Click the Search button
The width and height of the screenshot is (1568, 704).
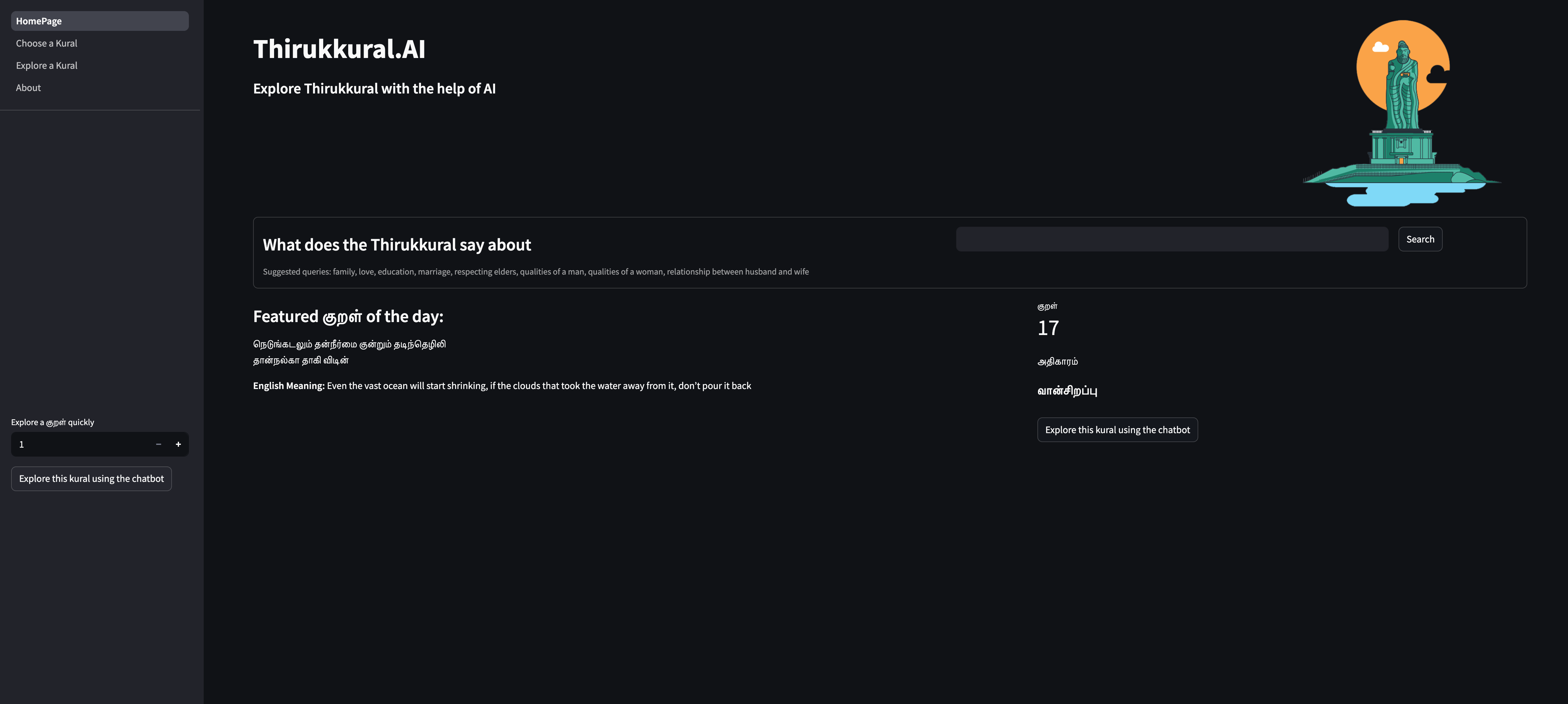1420,239
